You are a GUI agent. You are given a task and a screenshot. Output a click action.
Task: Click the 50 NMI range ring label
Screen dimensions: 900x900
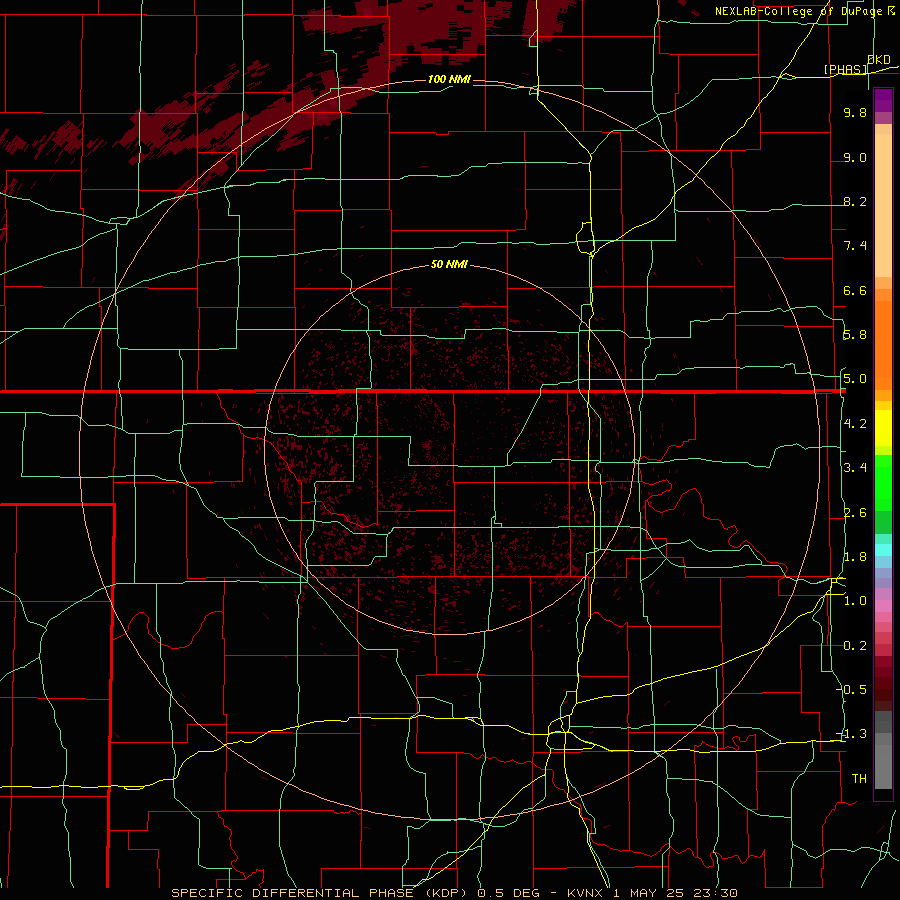pos(449,264)
